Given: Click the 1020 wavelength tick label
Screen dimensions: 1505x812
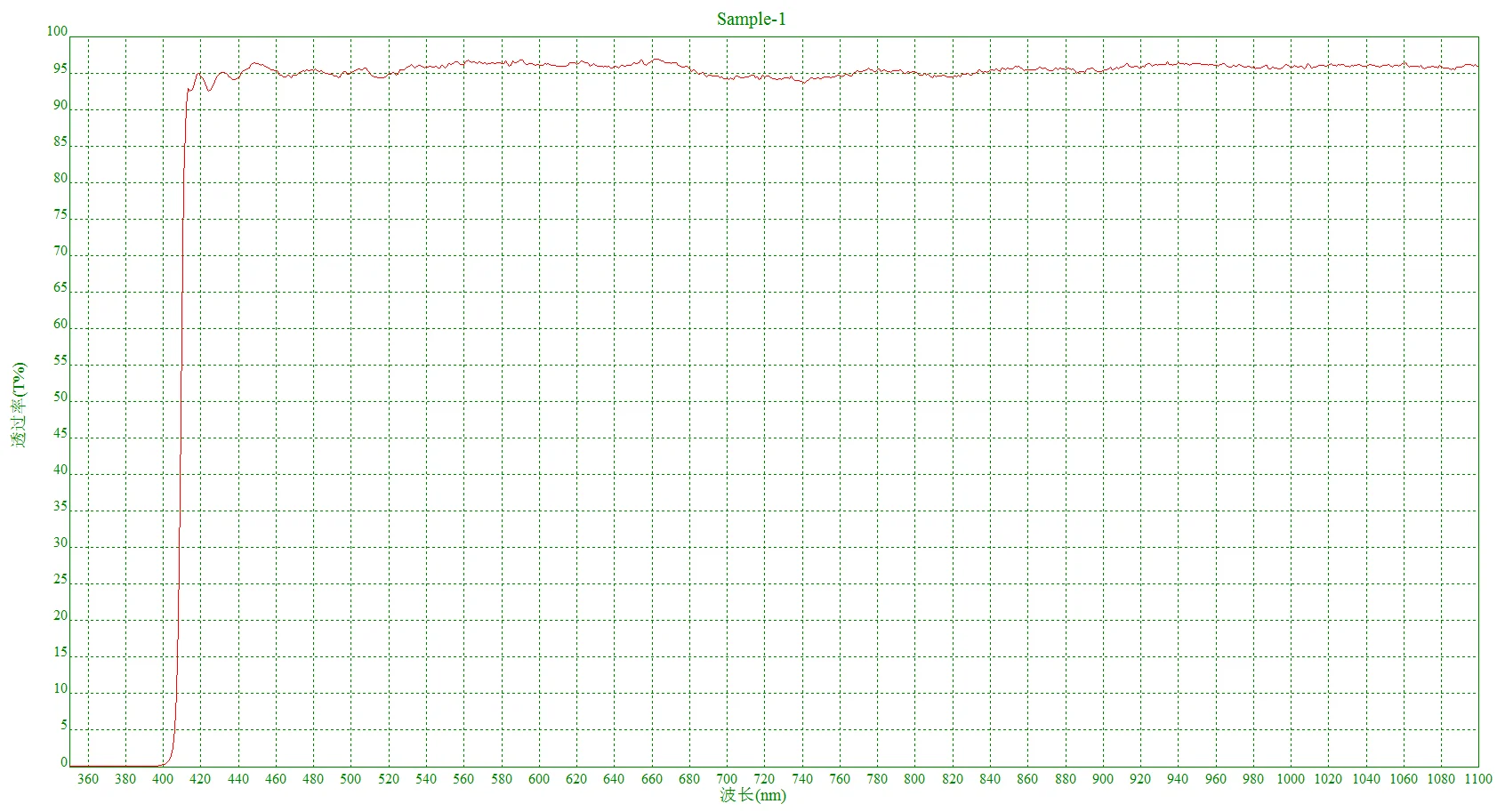Looking at the screenshot, I should click(x=1328, y=779).
